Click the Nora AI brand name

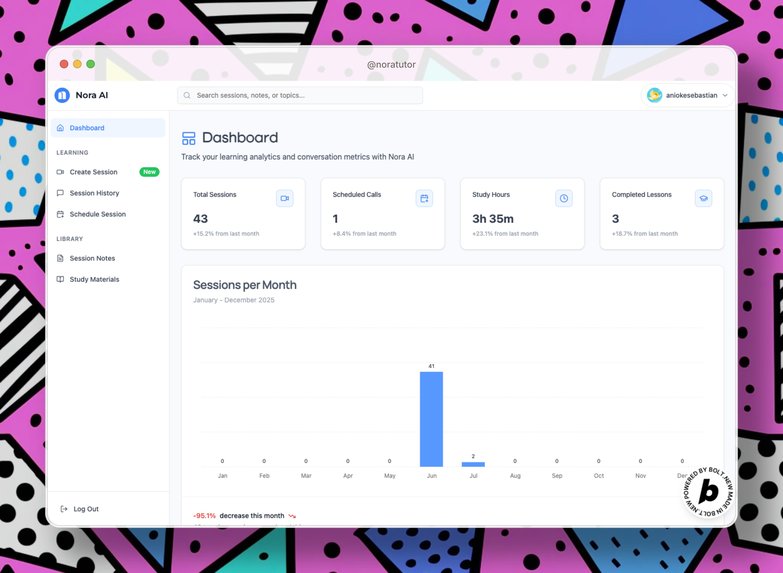(x=92, y=95)
